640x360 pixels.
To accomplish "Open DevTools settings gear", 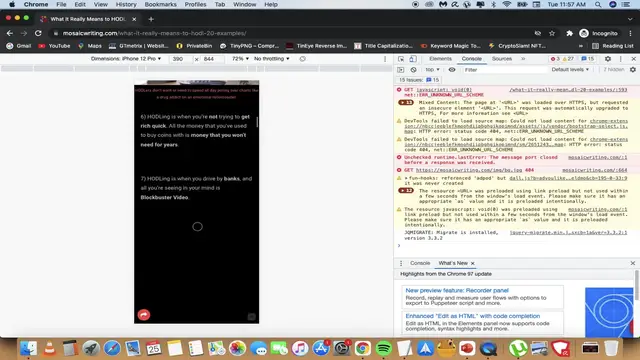I will coord(608,59).
